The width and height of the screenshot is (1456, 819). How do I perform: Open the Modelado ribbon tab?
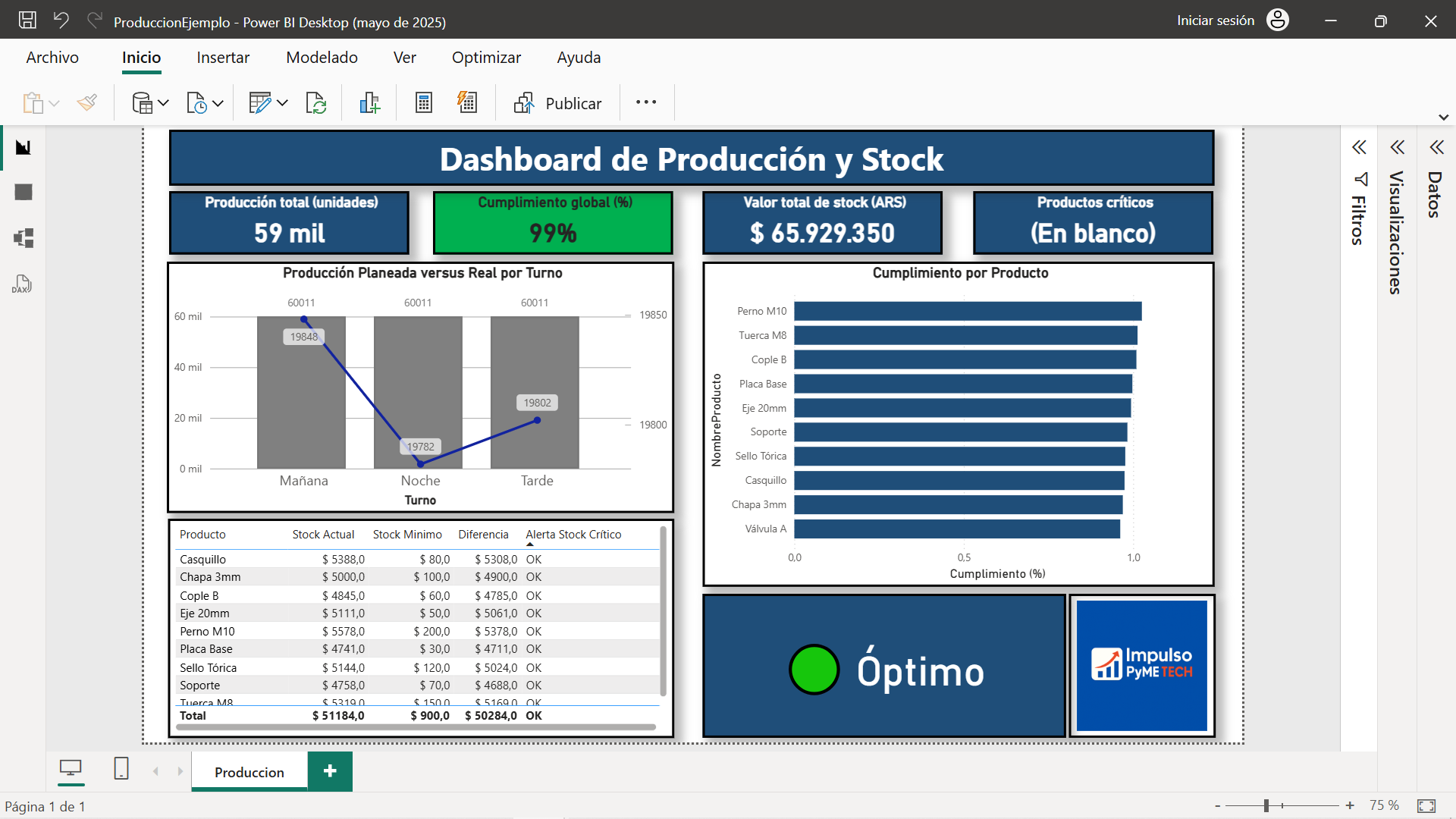322,58
